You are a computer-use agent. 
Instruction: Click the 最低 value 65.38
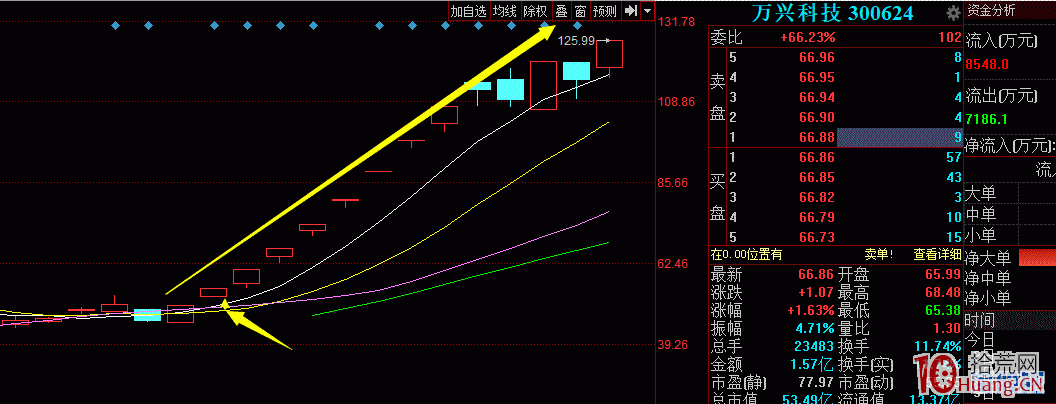tap(943, 310)
